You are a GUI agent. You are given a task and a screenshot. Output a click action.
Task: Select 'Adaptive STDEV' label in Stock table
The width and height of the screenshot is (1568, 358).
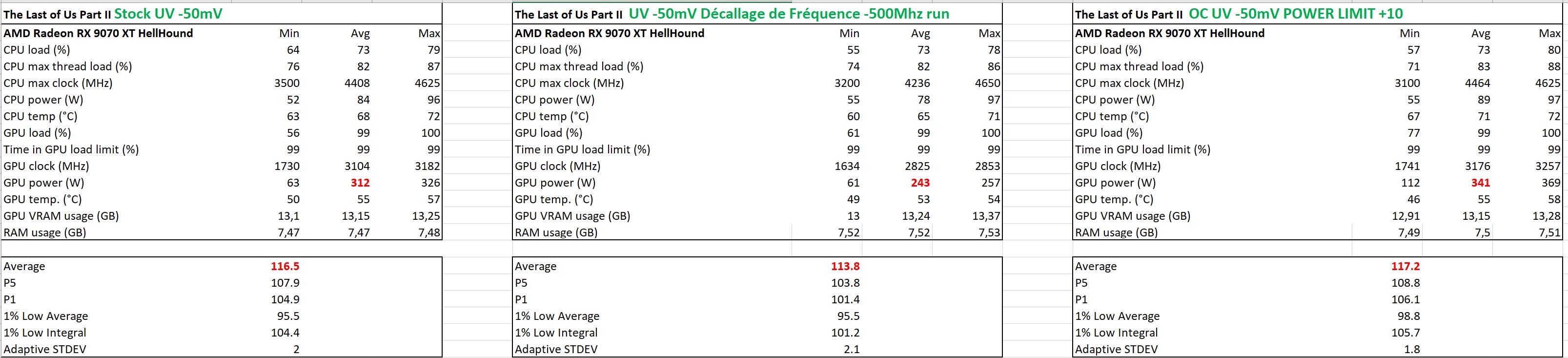click(45, 350)
